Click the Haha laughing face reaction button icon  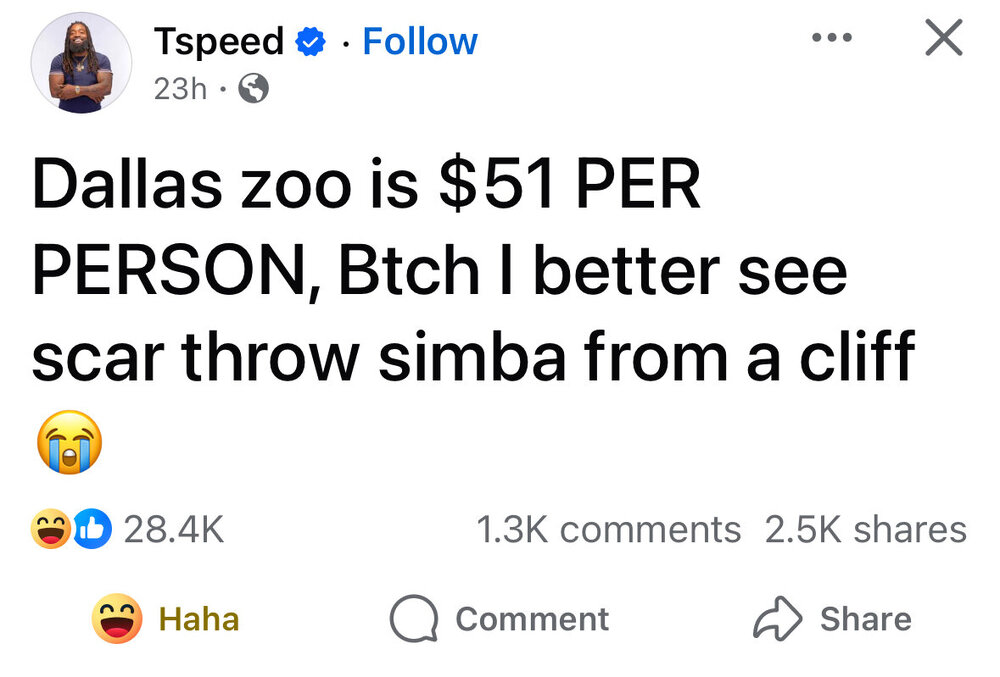click(117, 619)
